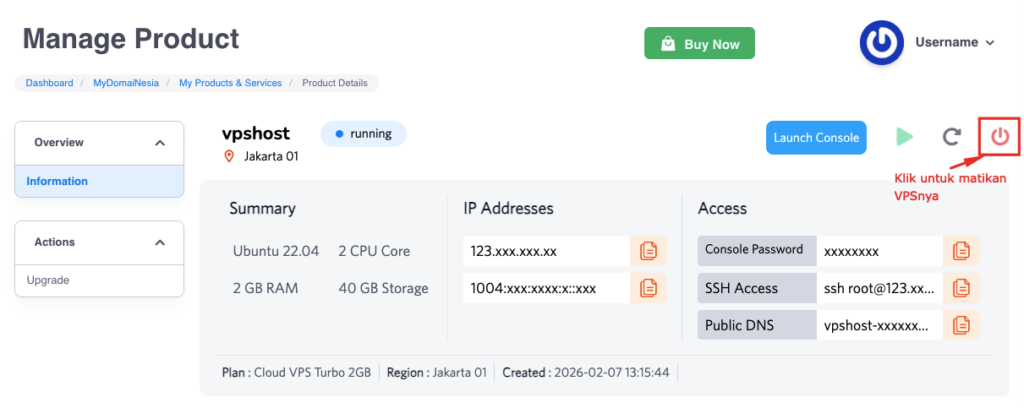Copy the Public DNS value
Screen dimensions: 1024x408
tap(961, 324)
